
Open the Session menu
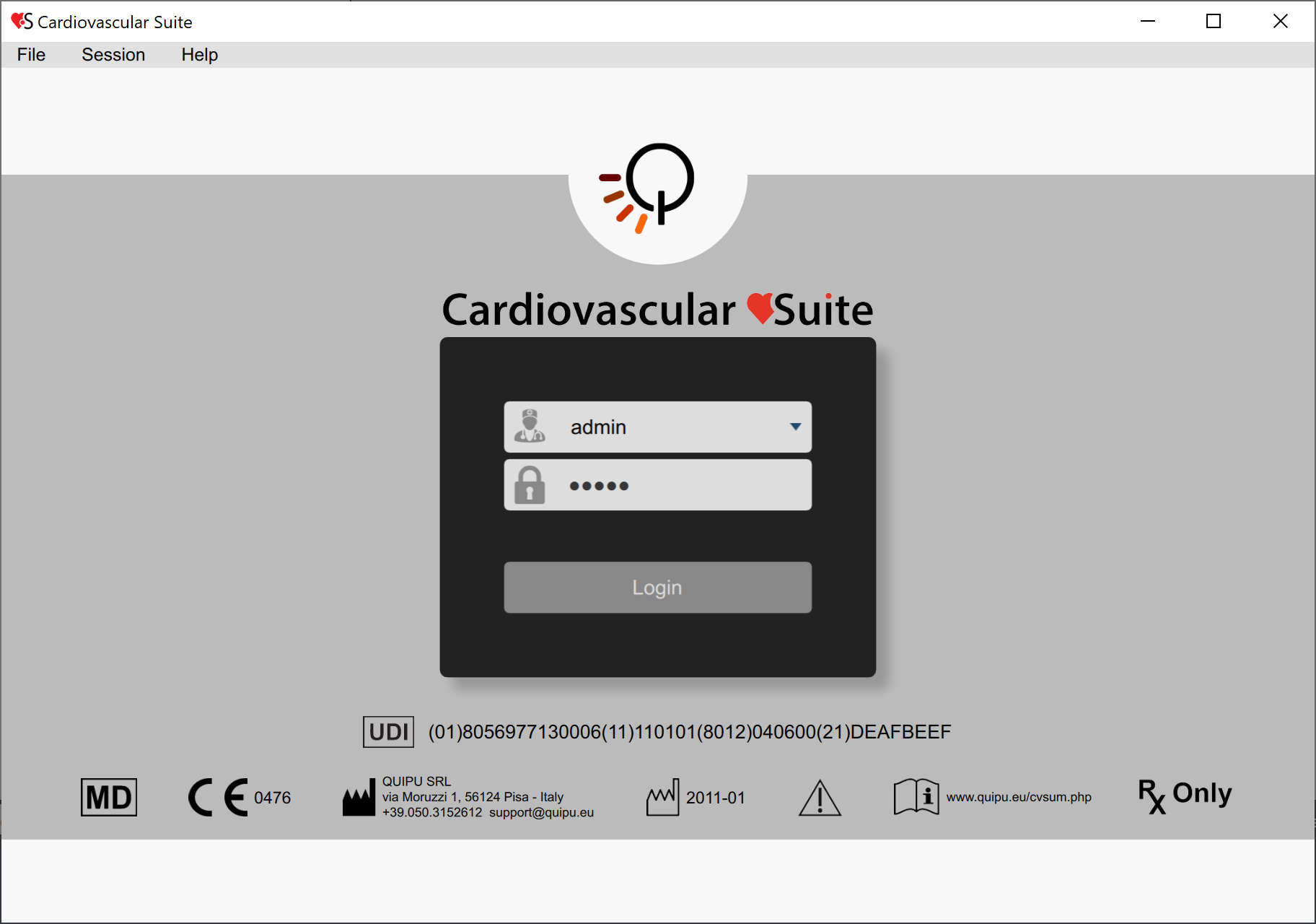click(113, 54)
